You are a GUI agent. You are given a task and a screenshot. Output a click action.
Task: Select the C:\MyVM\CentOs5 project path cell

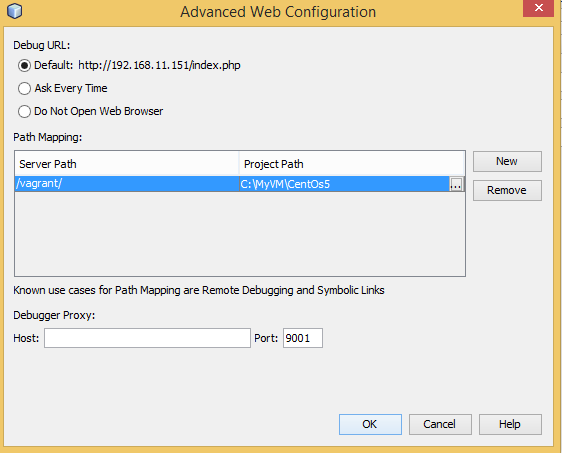click(x=344, y=184)
